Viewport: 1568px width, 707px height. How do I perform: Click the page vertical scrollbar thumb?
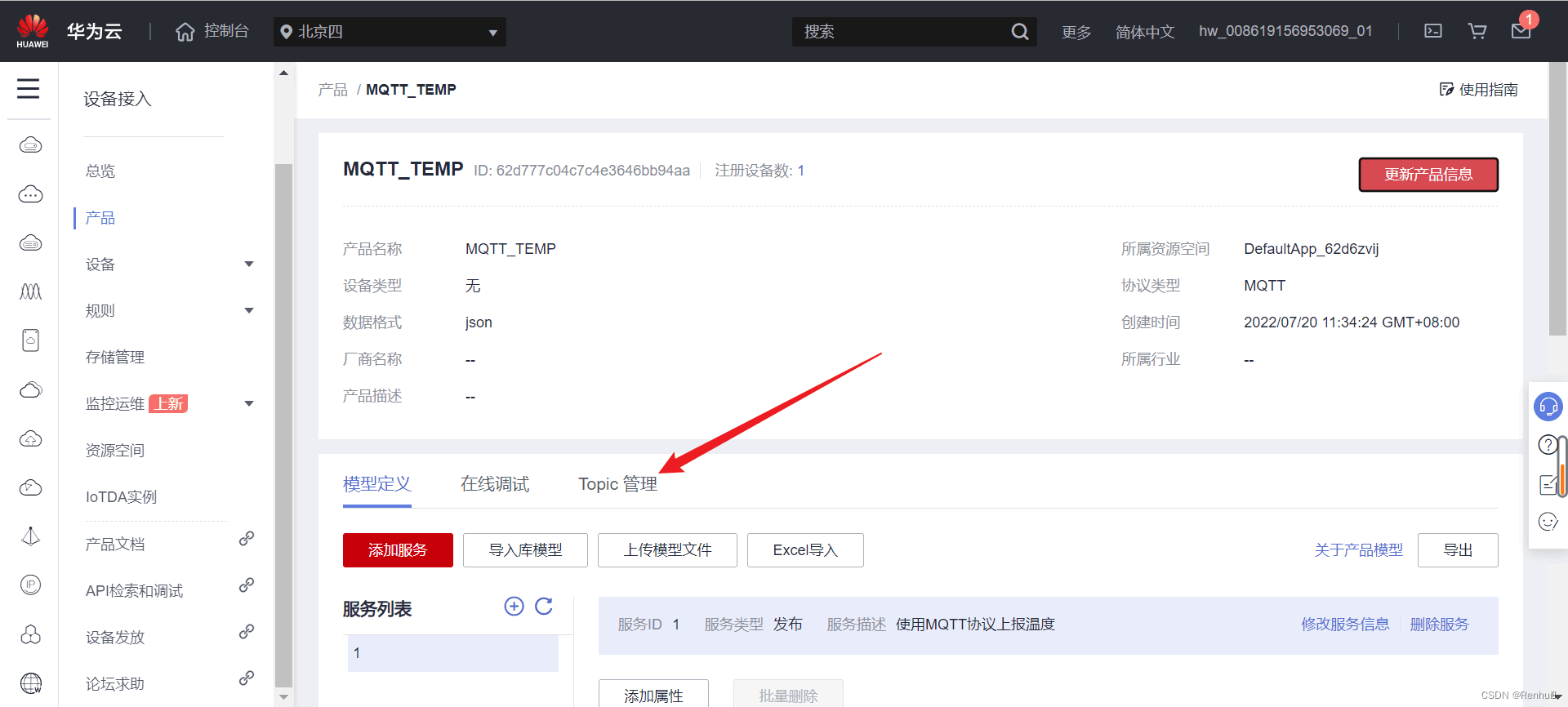click(x=1557, y=198)
